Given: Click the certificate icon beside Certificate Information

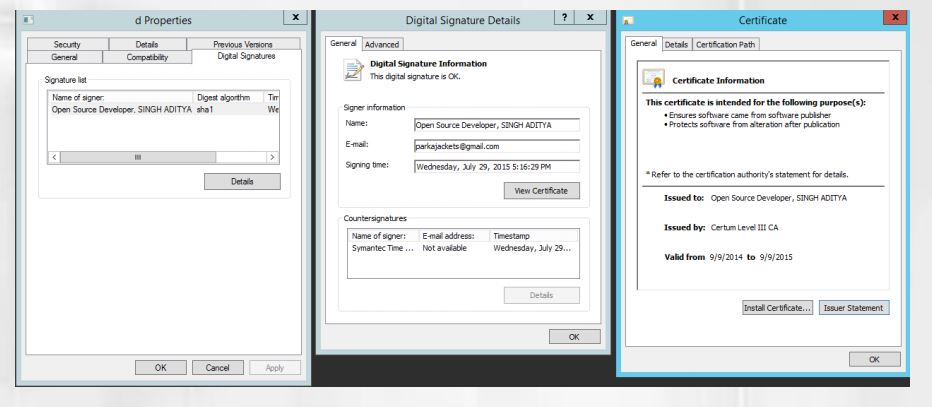Looking at the screenshot, I should coord(654,78).
